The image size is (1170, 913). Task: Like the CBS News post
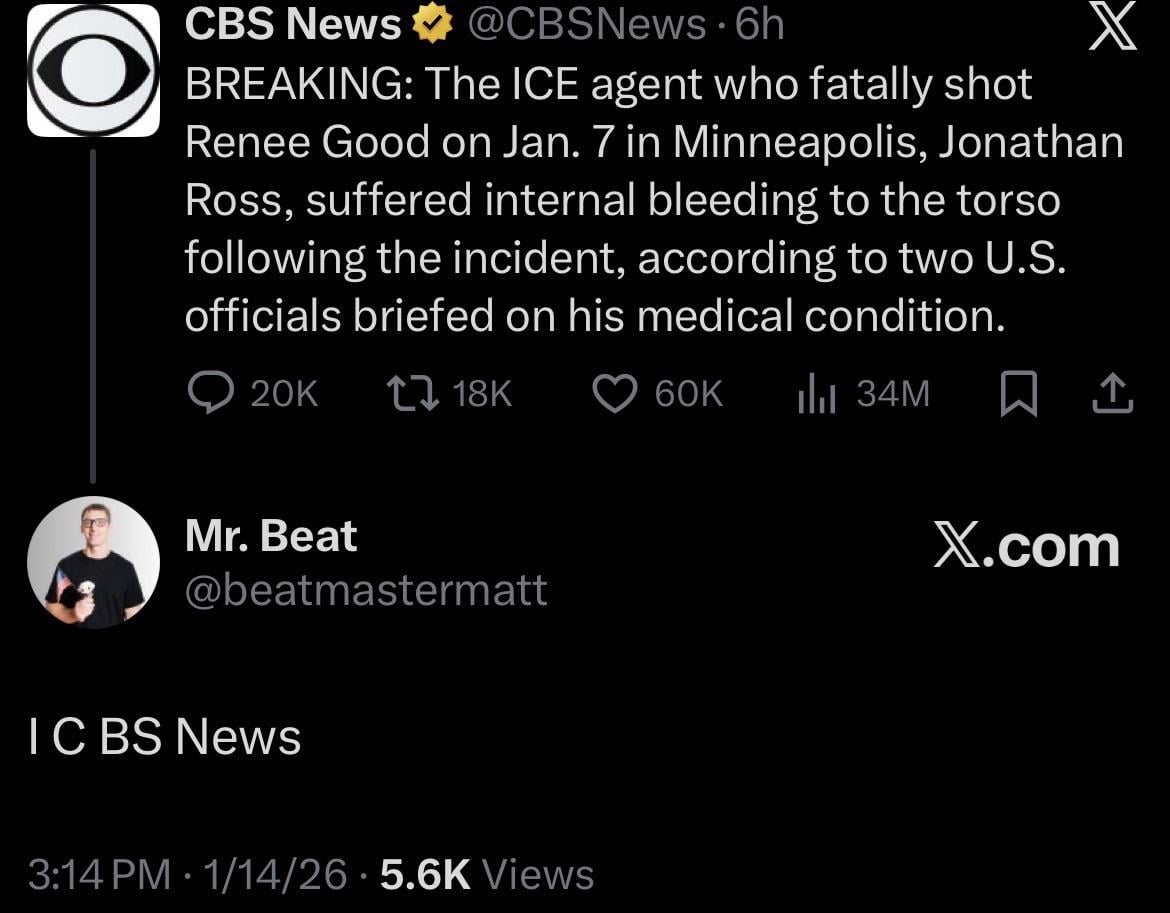pos(614,395)
